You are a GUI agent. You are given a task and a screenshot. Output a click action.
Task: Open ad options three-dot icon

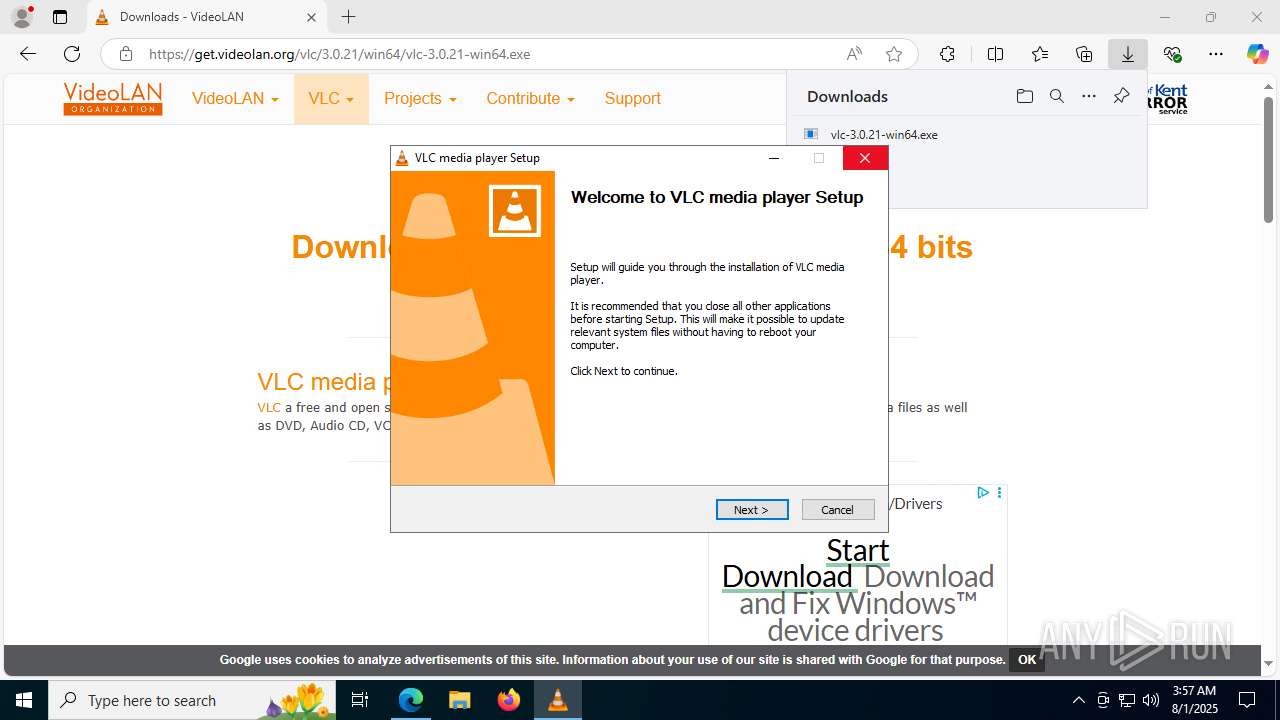click(x=999, y=493)
